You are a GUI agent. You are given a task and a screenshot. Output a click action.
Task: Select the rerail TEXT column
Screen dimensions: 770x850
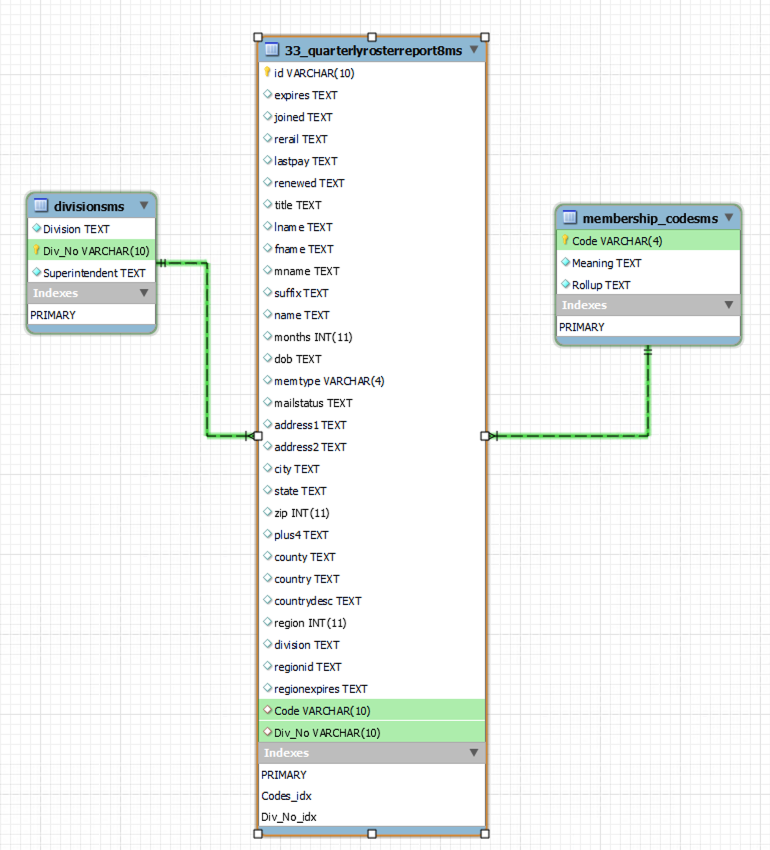373,139
